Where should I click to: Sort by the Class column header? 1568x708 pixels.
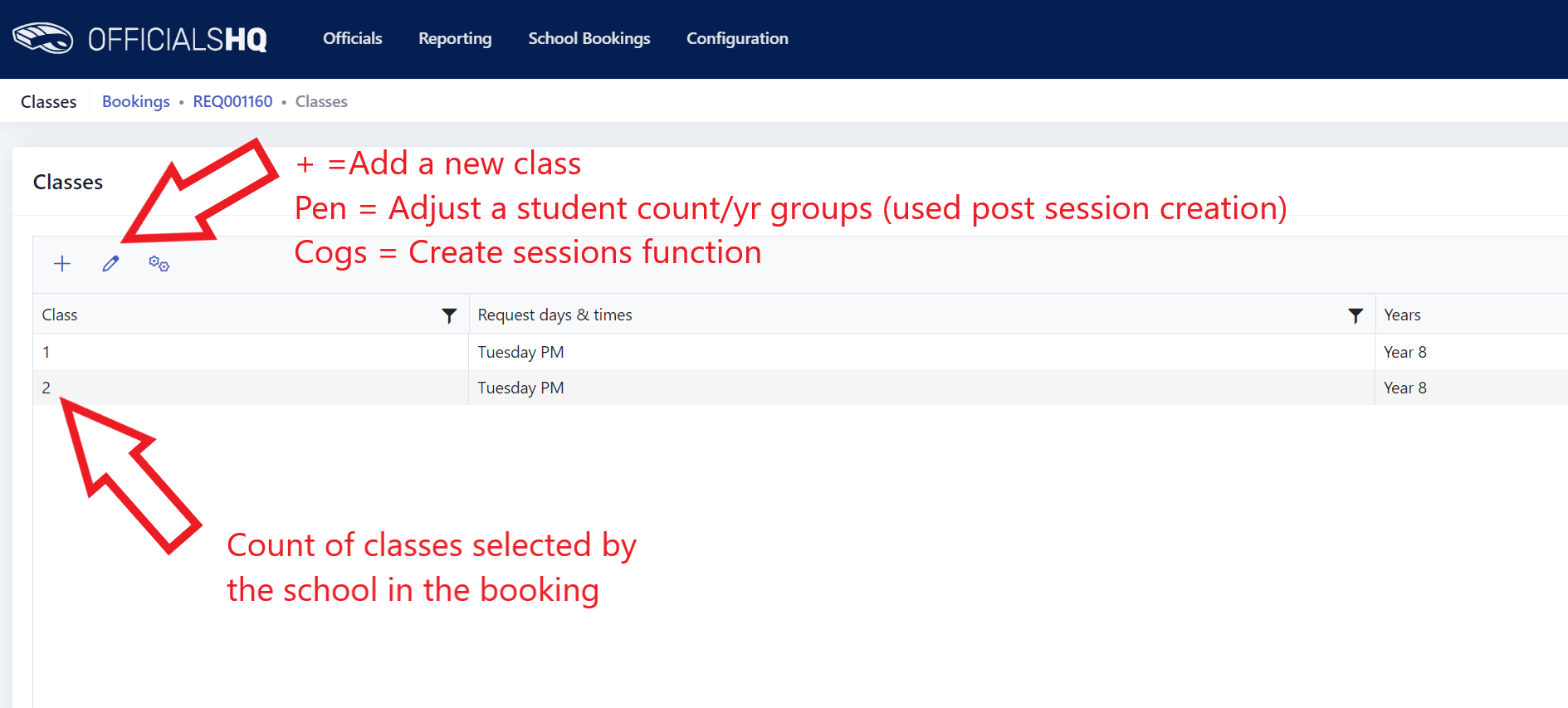[60, 315]
